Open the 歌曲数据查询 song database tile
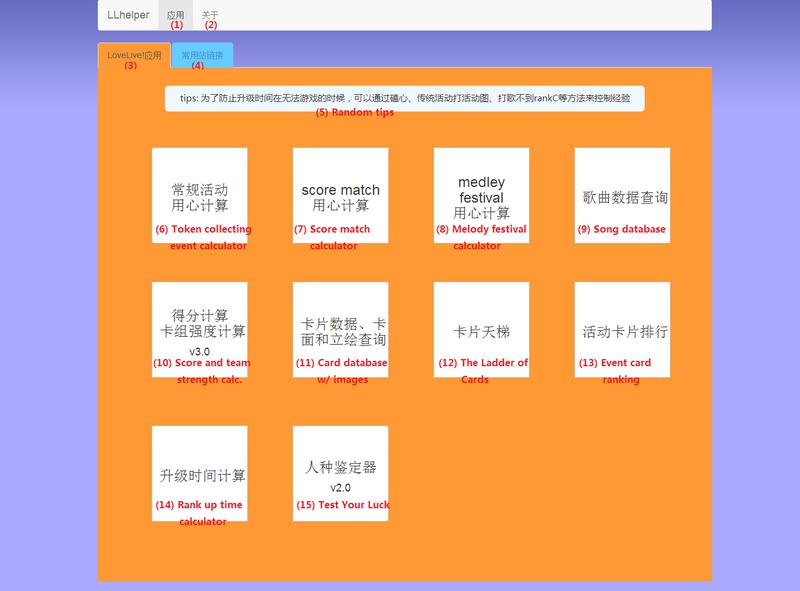Image resolution: width=800 pixels, height=591 pixels. pyautogui.click(x=622, y=195)
